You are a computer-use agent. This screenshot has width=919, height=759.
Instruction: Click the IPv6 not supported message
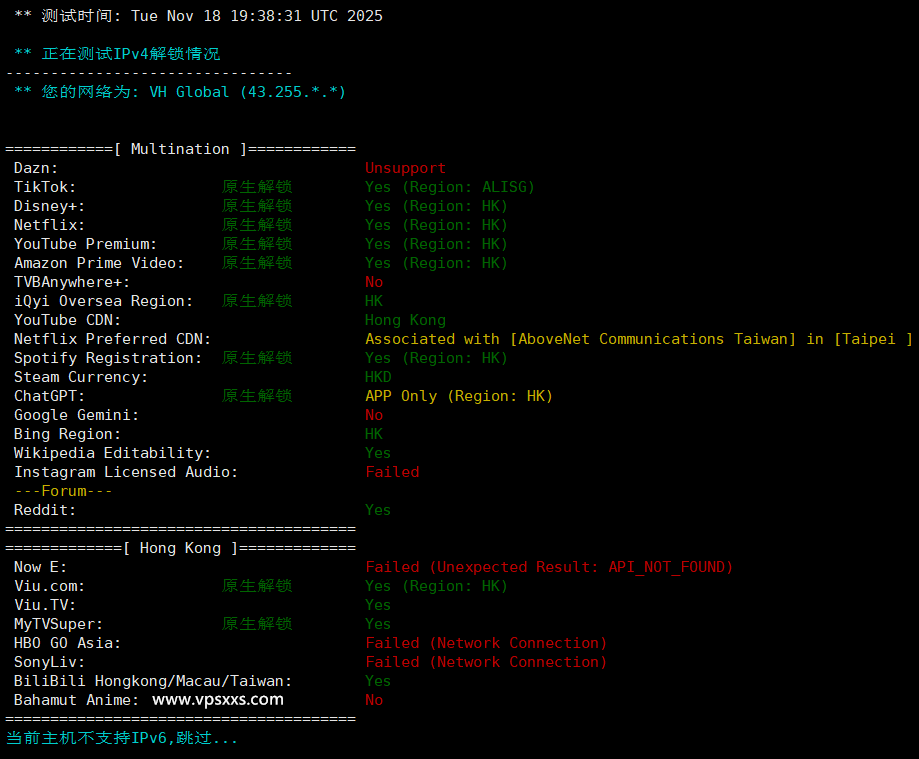tap(122, 738)
